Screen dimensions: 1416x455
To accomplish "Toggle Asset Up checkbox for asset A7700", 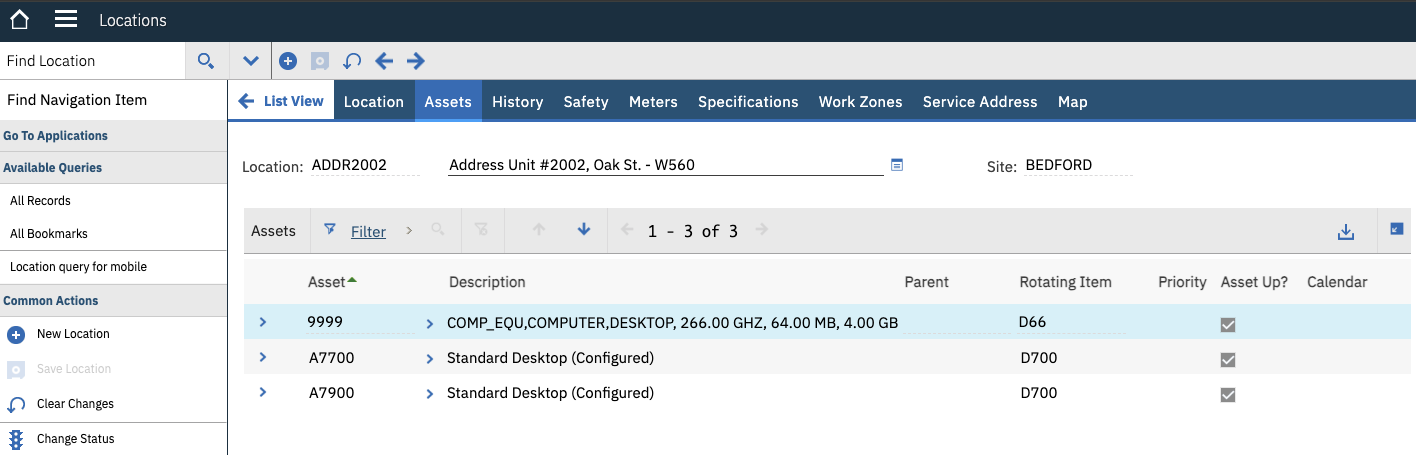I will (x=1228, y=359).
